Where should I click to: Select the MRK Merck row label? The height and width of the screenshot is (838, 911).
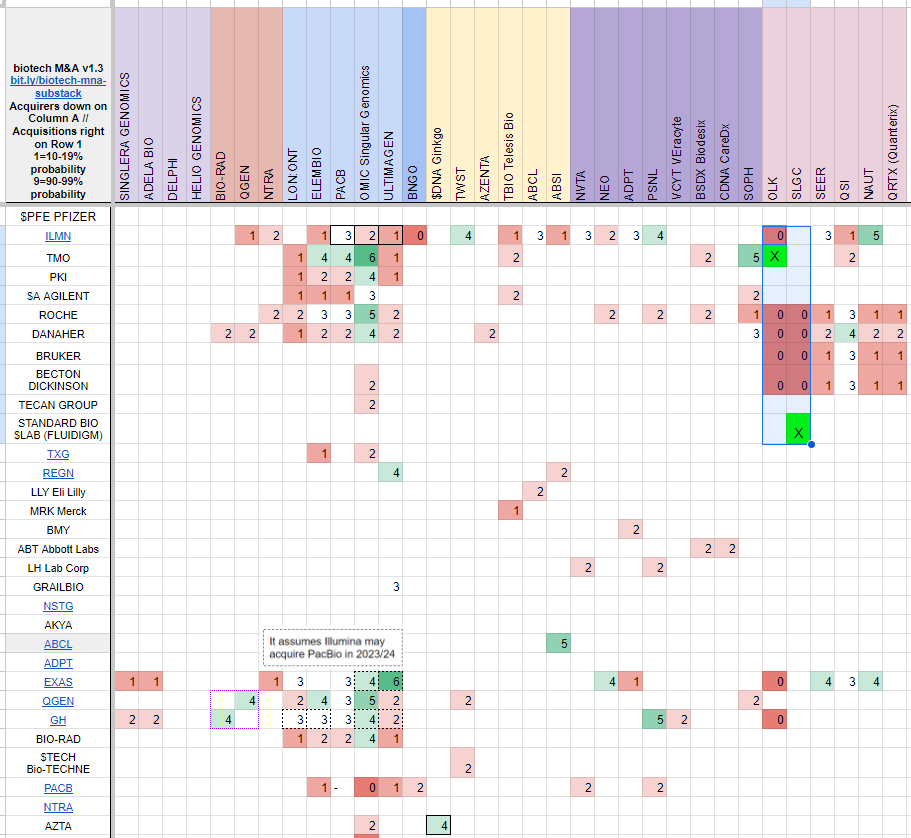pos(58,511)
